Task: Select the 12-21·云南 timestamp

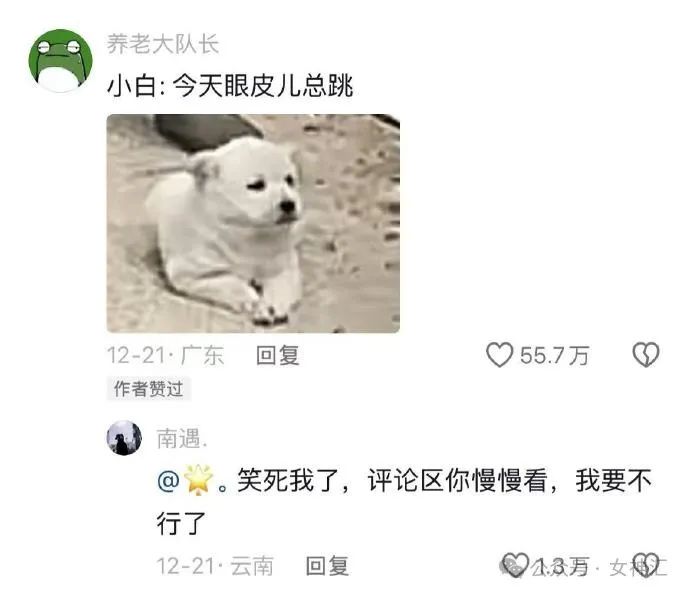Action: pyautogui.click(x=215, y=566)
